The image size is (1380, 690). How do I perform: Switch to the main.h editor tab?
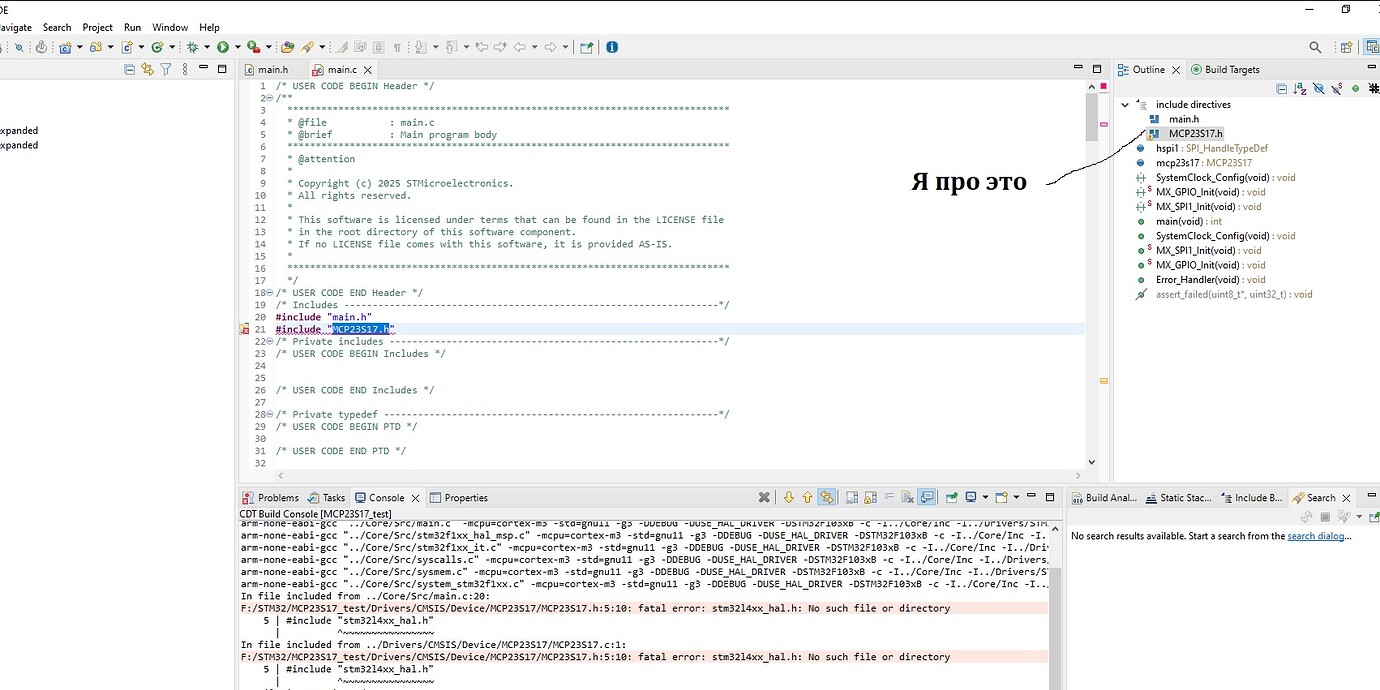point(272,70)
